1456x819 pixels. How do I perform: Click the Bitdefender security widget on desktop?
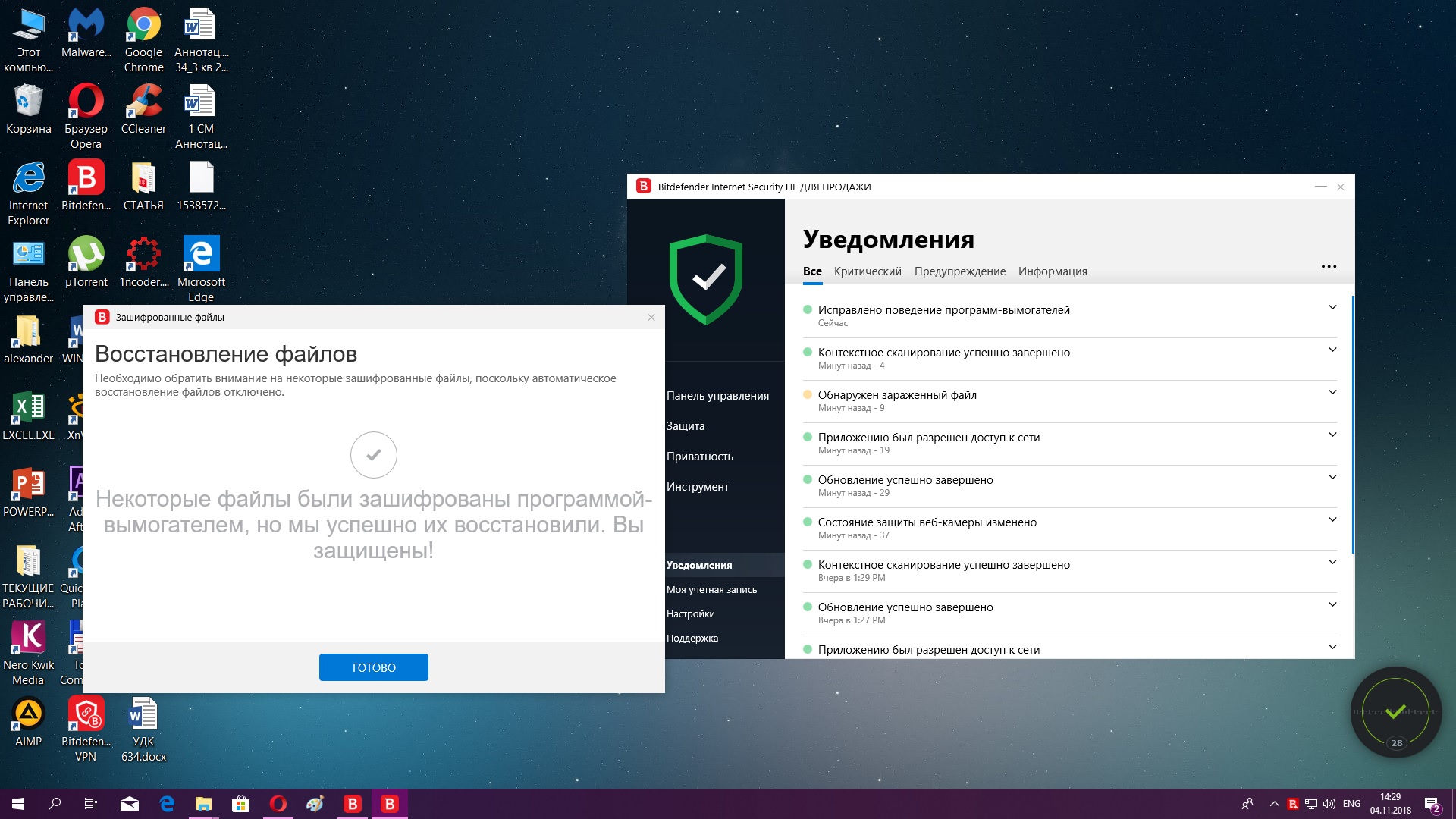coord(1395,712)
